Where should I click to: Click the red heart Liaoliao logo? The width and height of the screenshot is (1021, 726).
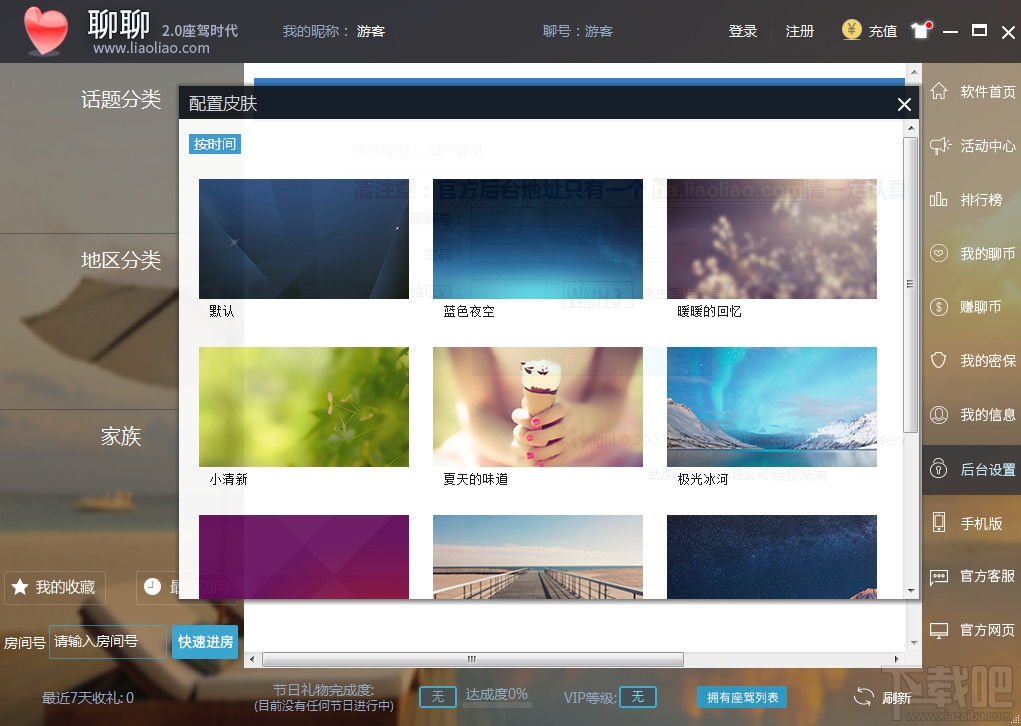pyautogui.click(x=46, y=31)
